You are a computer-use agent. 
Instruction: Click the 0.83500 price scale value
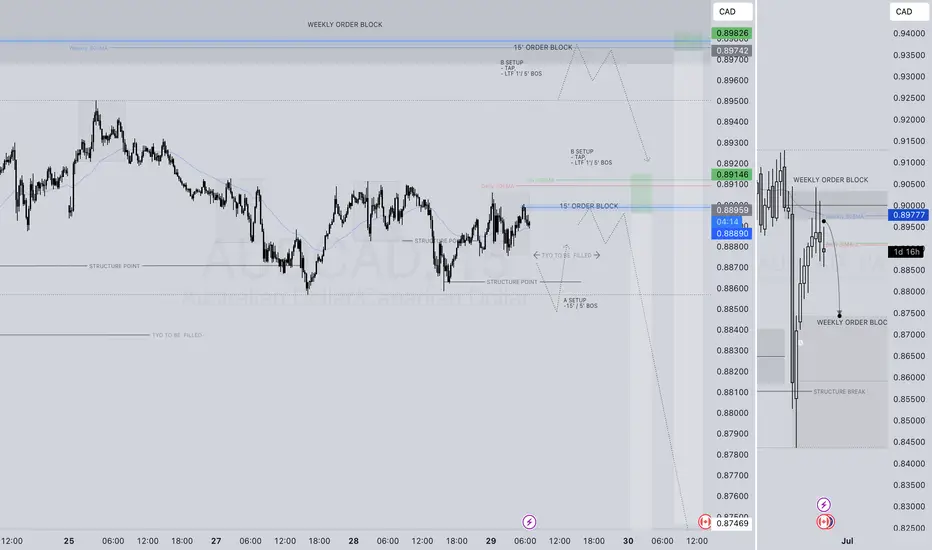909,485
